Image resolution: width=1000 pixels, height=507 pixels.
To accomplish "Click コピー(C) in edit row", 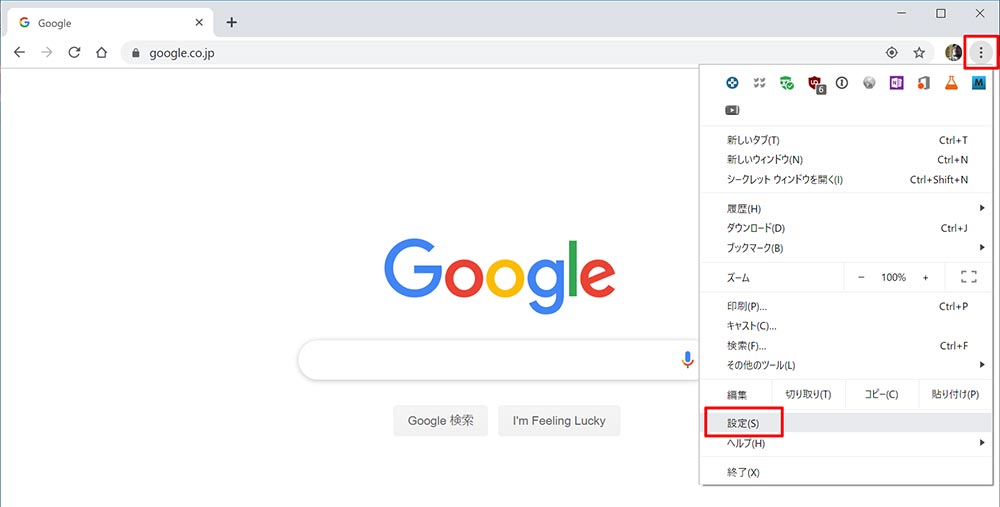I will point(881,395).
